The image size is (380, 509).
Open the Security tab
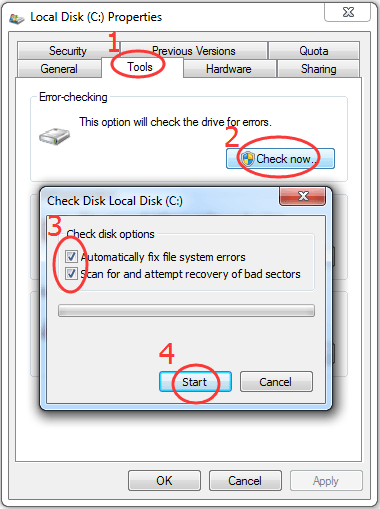[x=68, y=51]
